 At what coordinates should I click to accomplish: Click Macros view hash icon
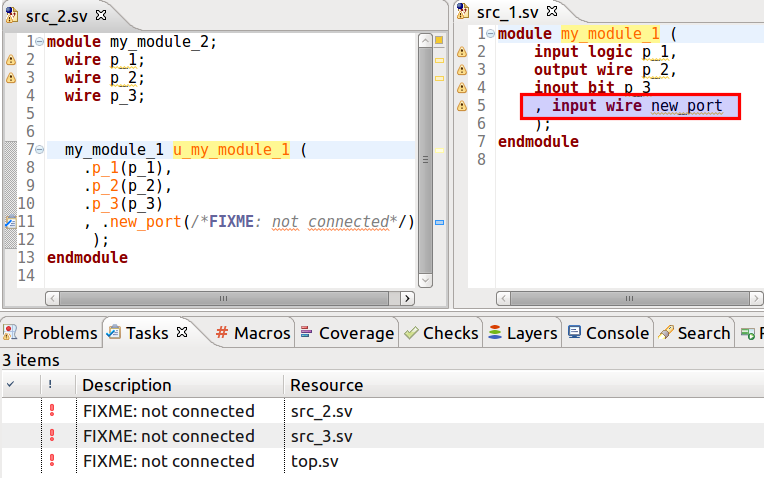[222, 332]
